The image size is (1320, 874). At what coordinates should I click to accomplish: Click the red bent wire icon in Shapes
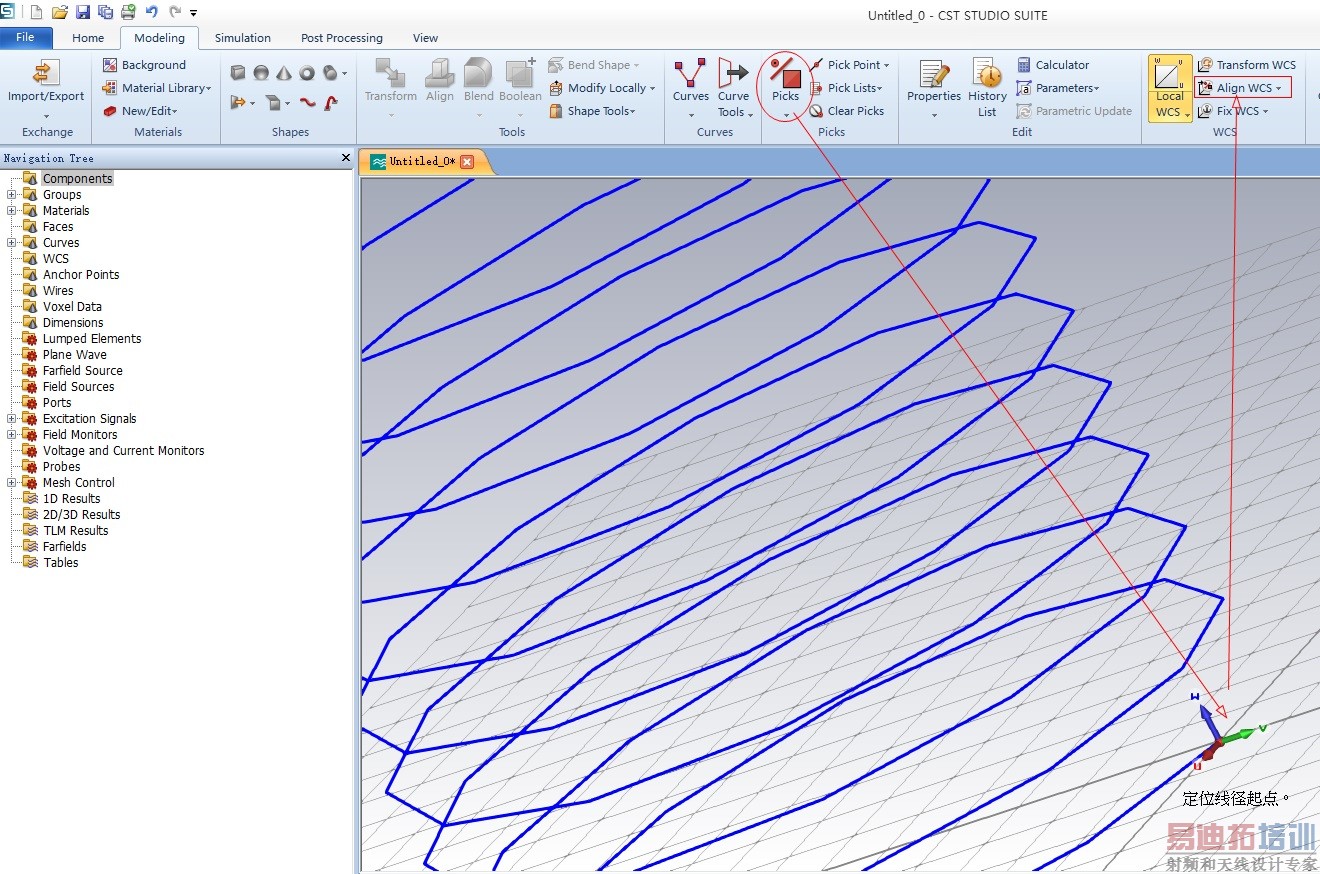click(331, 102)
